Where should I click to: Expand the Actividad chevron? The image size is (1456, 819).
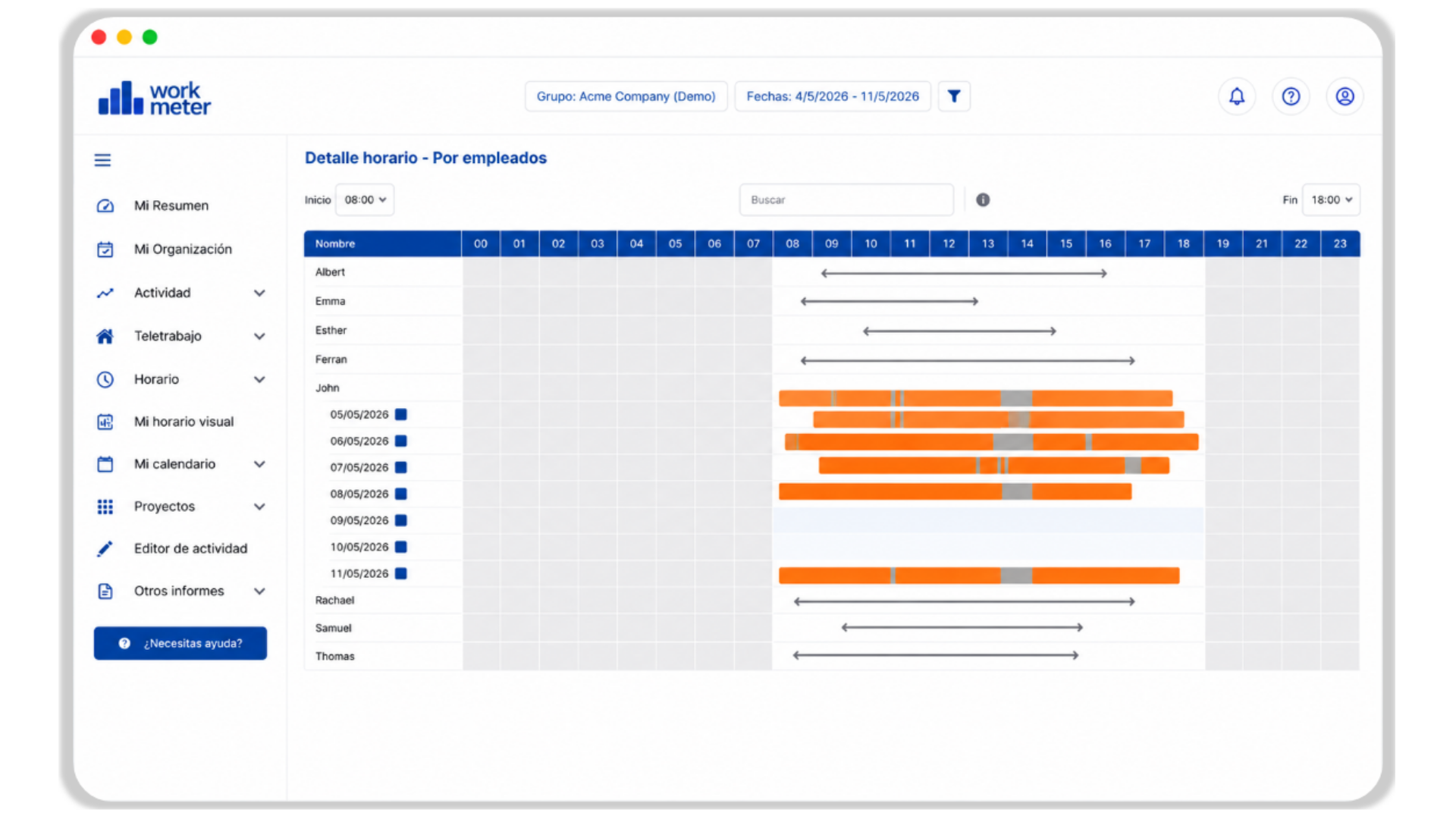tap(259, 293)
